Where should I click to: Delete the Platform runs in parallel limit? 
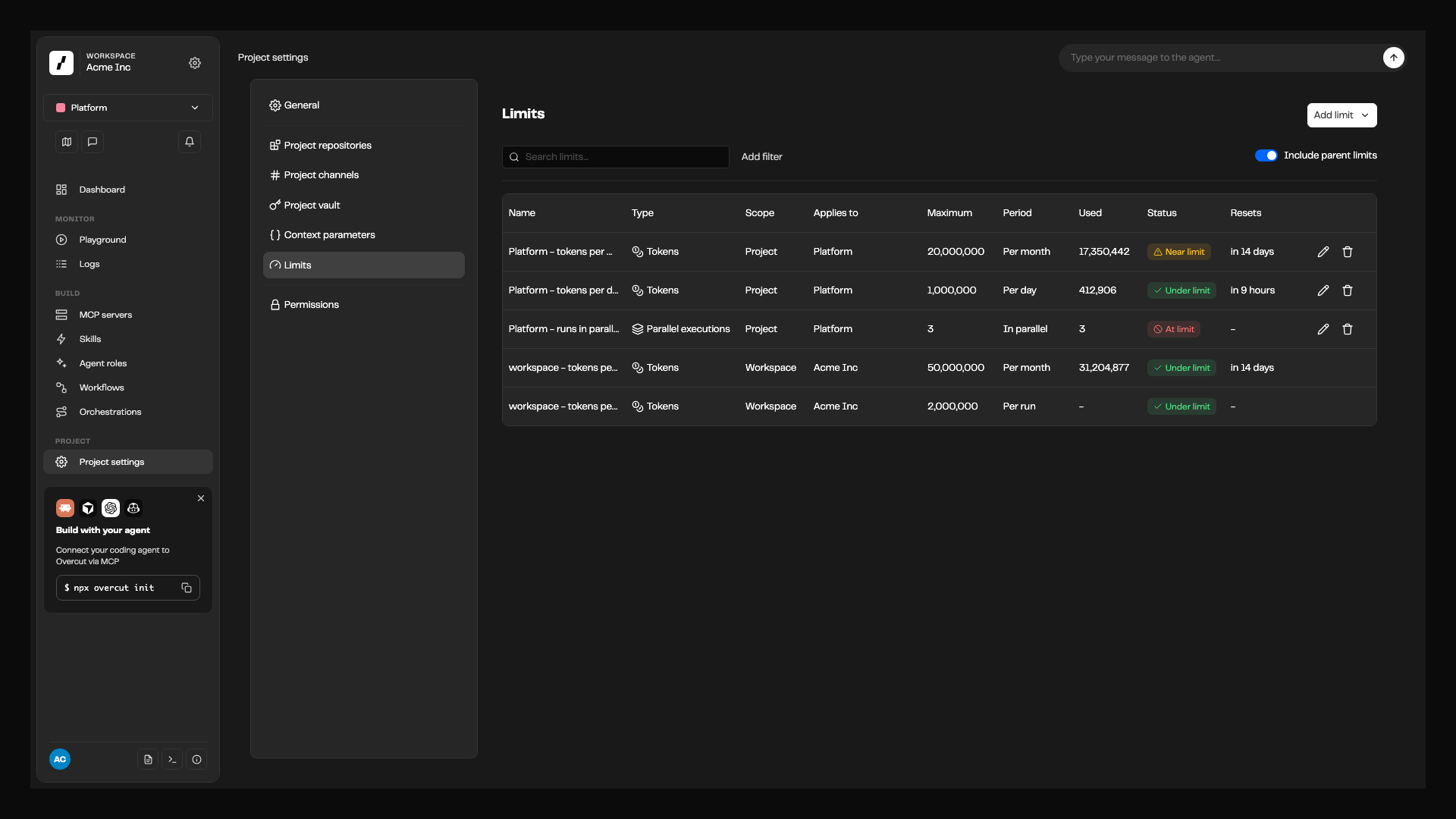[1348, 329]
